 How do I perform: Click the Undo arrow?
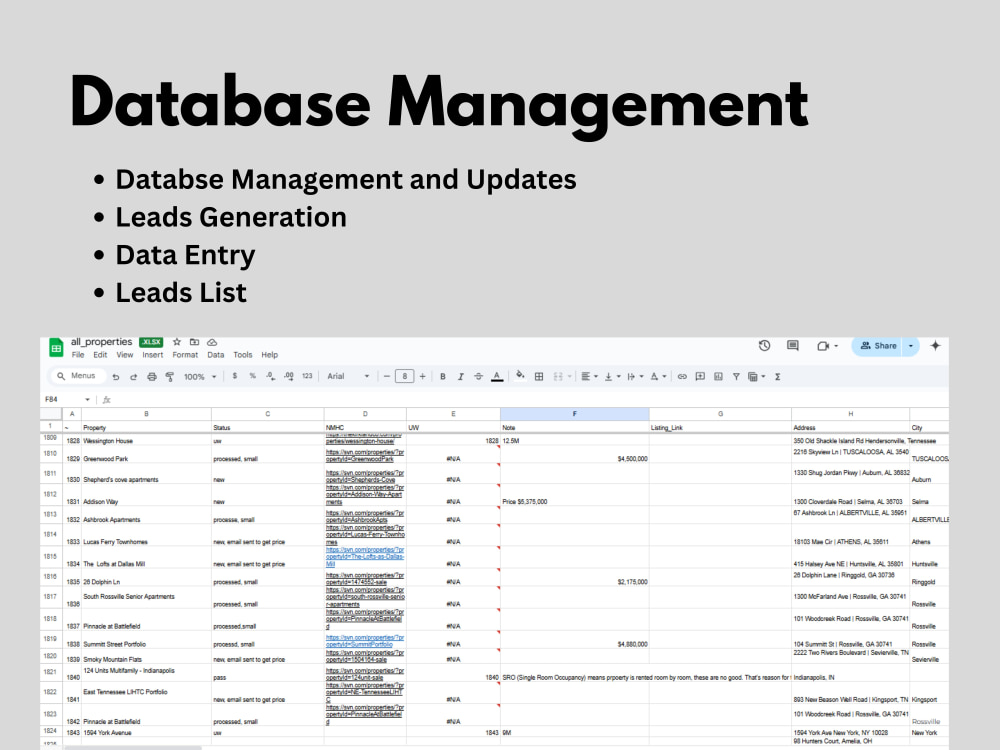click(x=115, y=377)
